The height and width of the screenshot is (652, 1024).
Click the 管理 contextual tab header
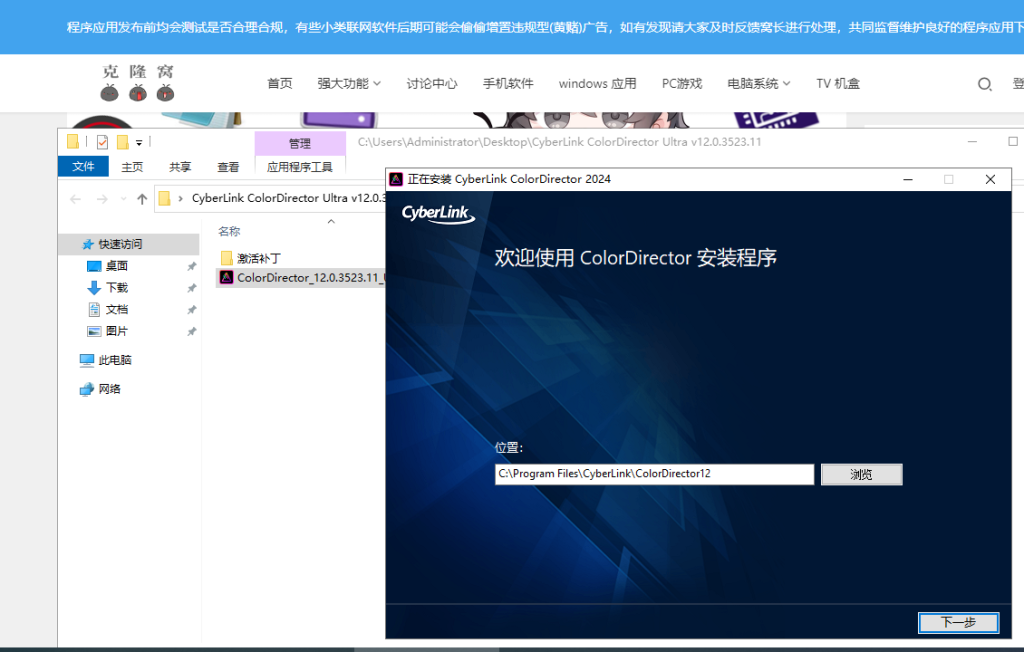click(300, 144)
